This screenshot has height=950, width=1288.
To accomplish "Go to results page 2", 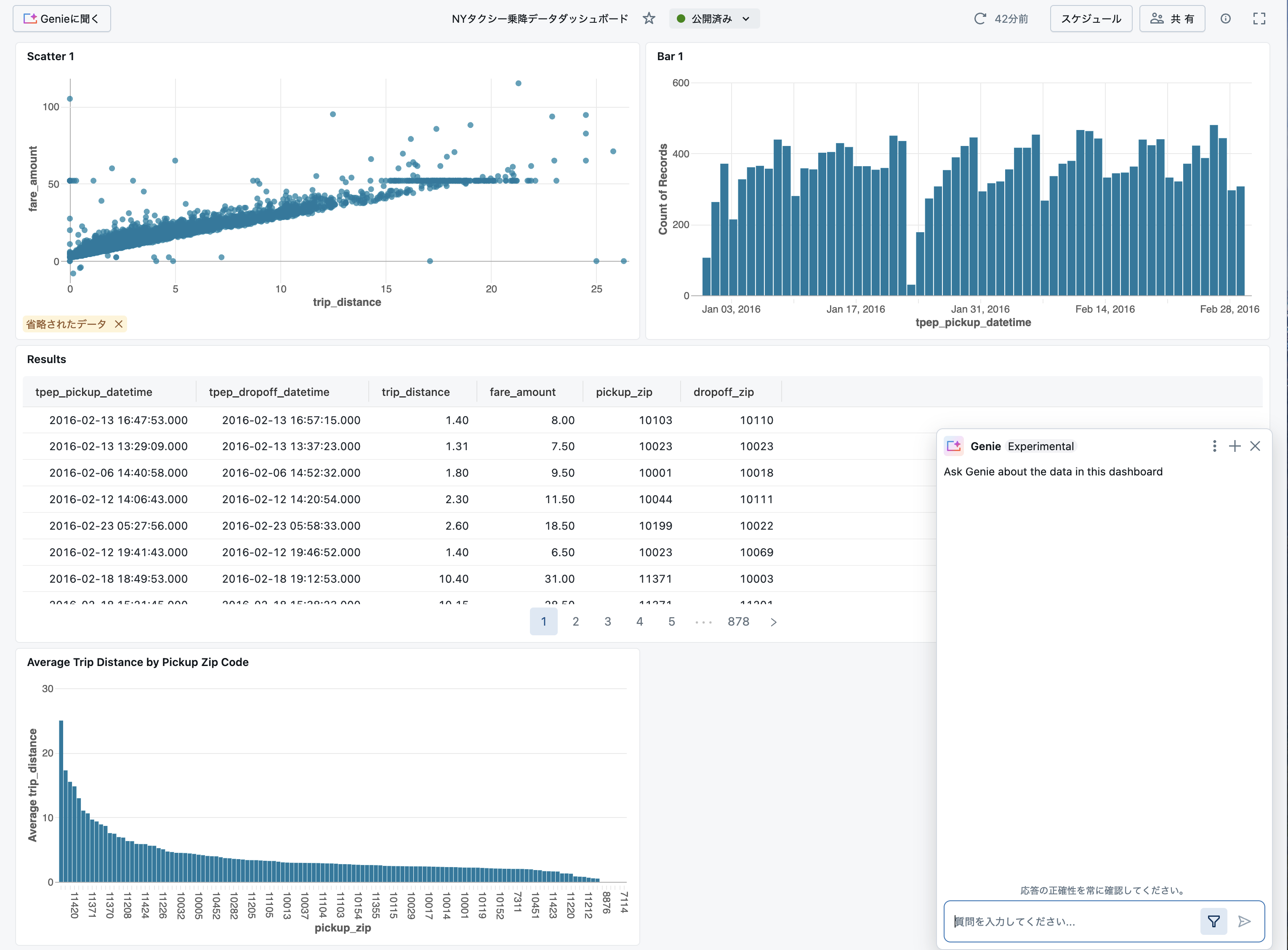I will (x=575, y=622).
